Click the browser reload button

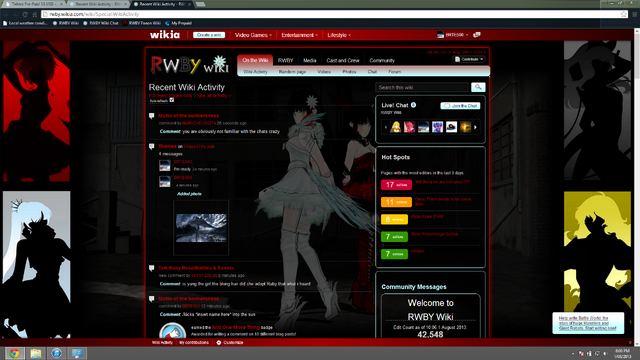coord(25,14)
